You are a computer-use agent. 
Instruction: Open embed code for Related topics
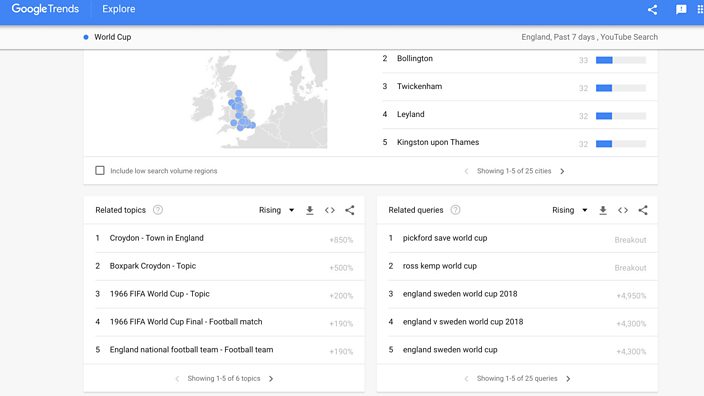330,210
